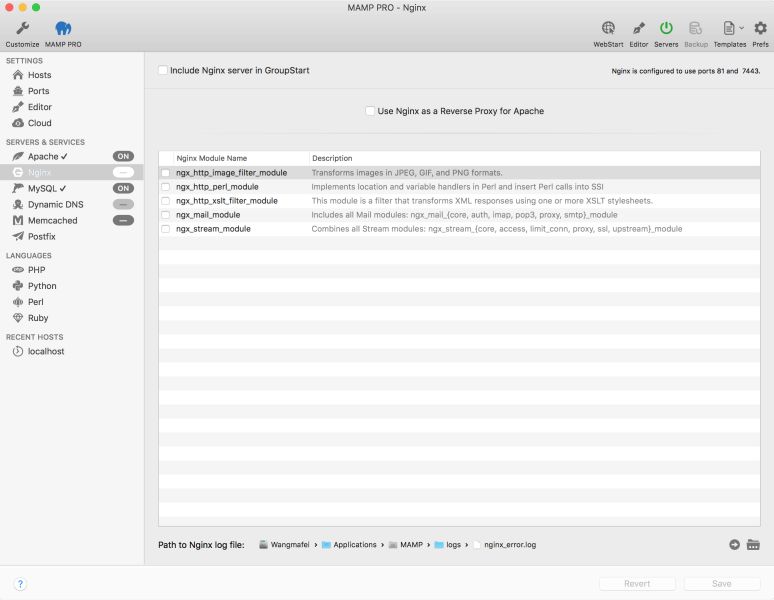
Task: Open Prefs gear icon
Action: click(760, 28)
